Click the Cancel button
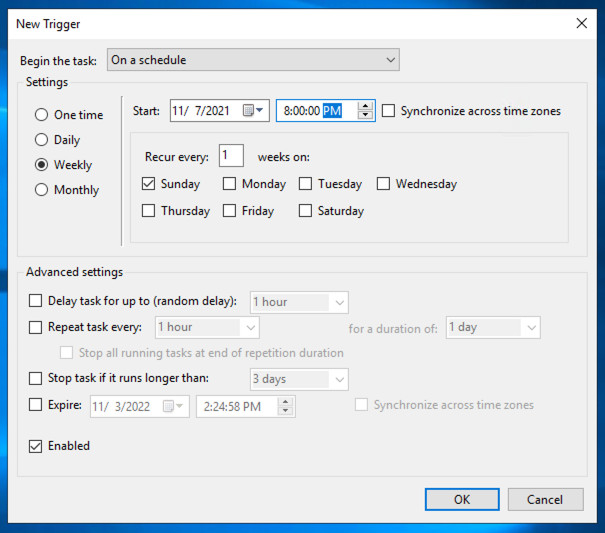This screenshot has width=605, height=533. [x=545, y=499]
